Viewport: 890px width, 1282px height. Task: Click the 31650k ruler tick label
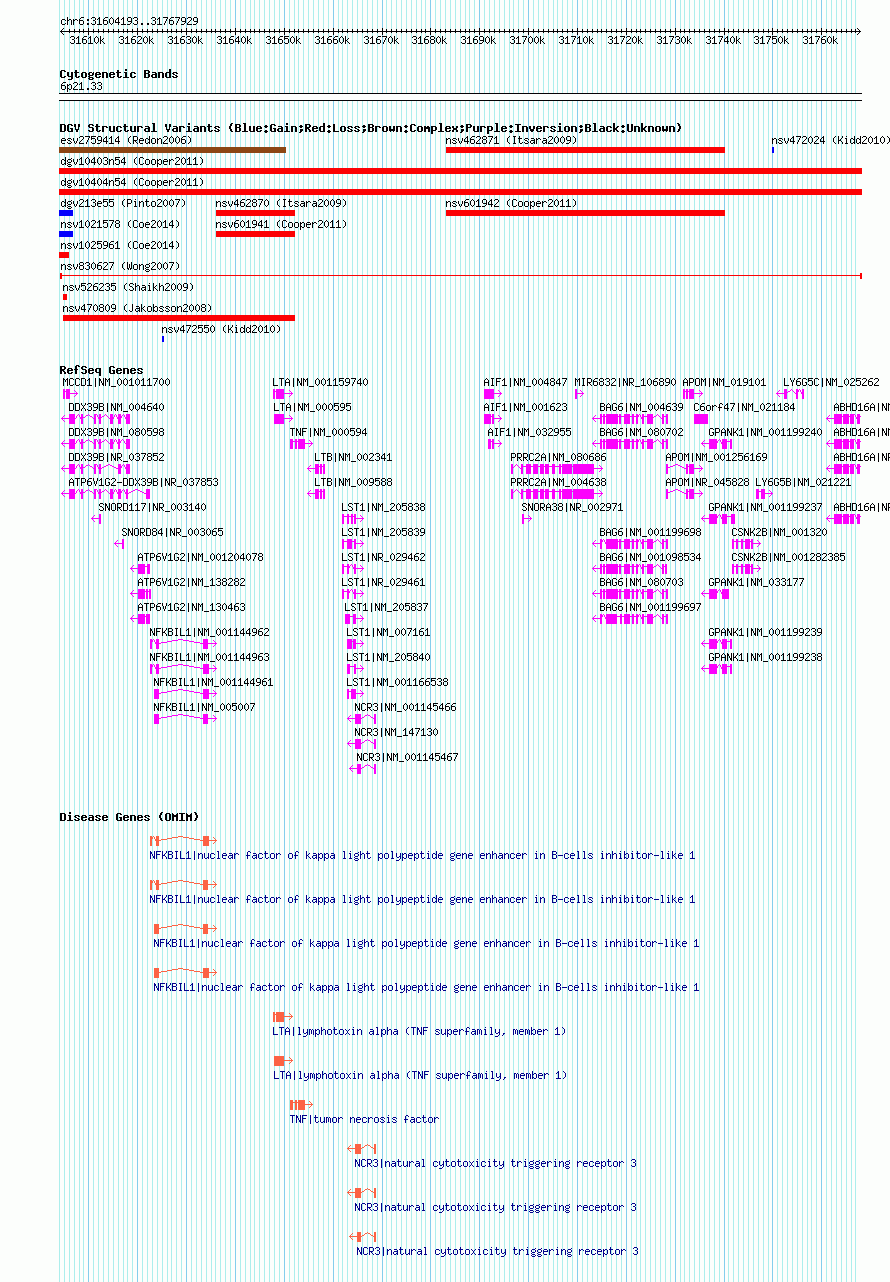pyautogui.click(x=282, y=40)
